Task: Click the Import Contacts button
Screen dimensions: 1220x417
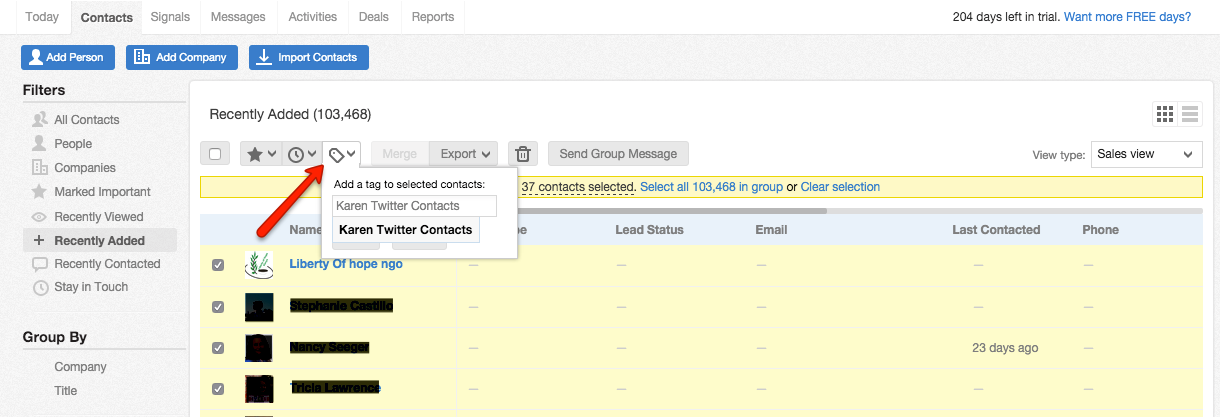Action: click(x=308, y=57)
